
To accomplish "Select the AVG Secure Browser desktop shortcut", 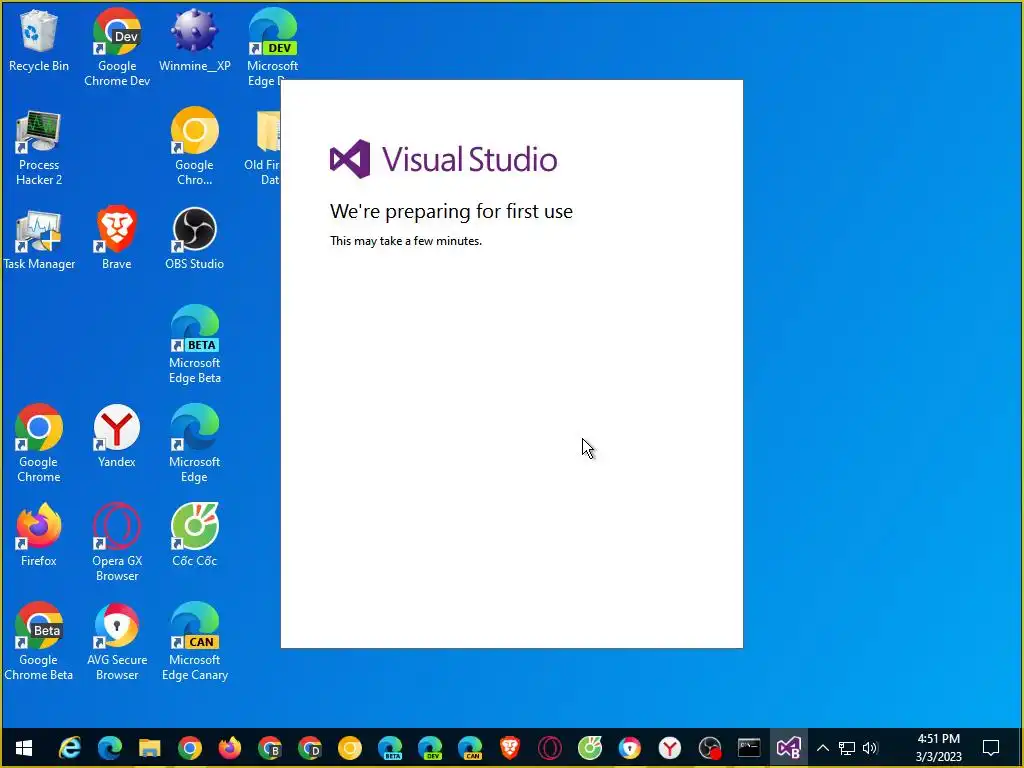I will (117, 642).
